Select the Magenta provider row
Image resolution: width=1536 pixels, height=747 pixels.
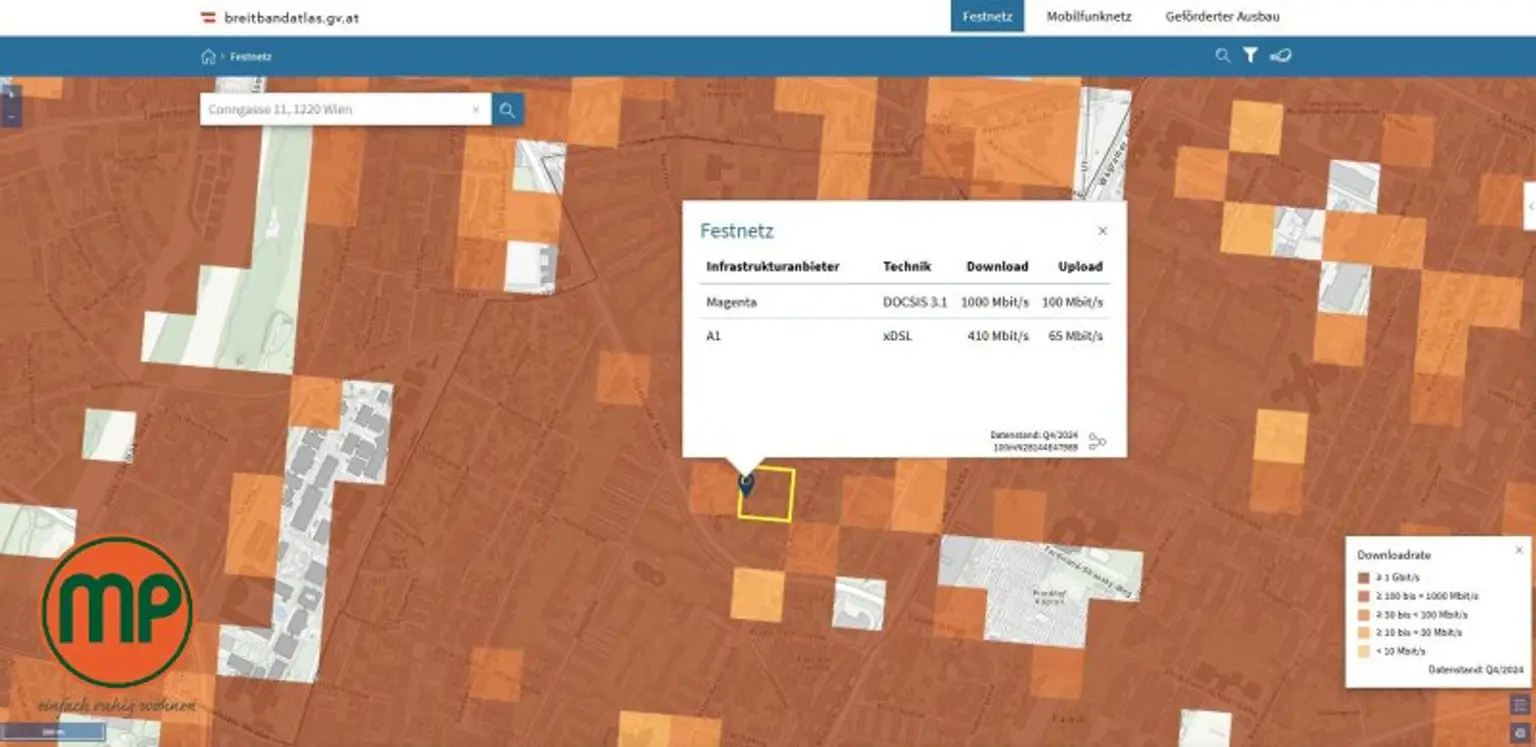tap(904, 302)
